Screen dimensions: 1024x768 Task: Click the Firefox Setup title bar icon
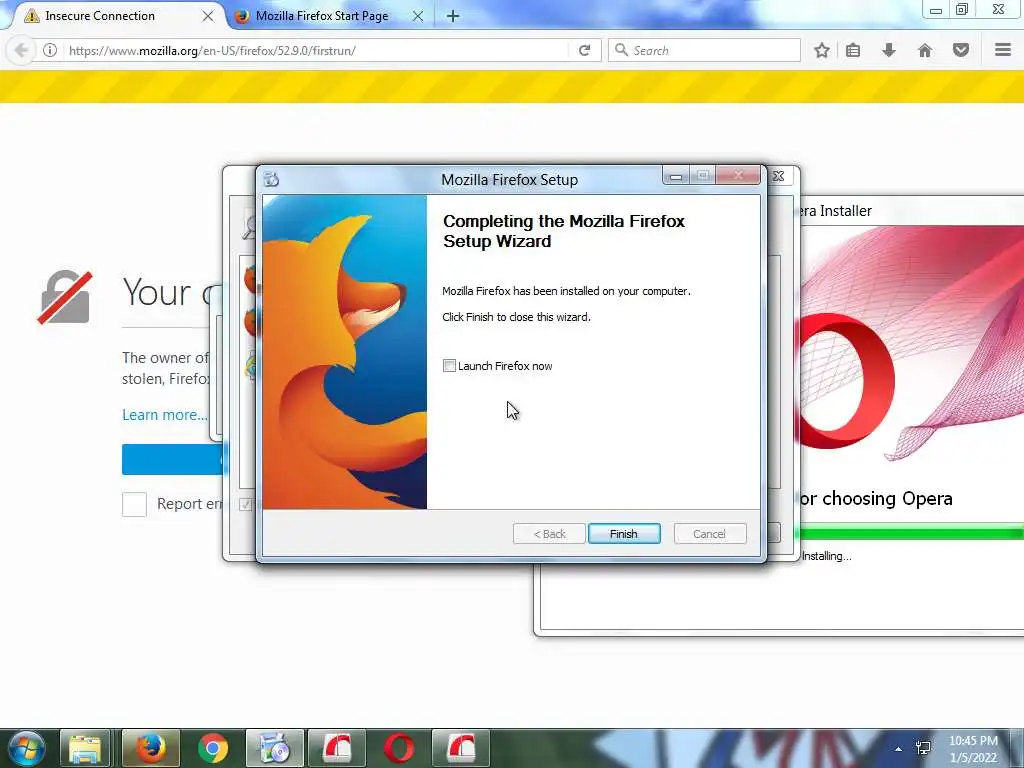272,179
